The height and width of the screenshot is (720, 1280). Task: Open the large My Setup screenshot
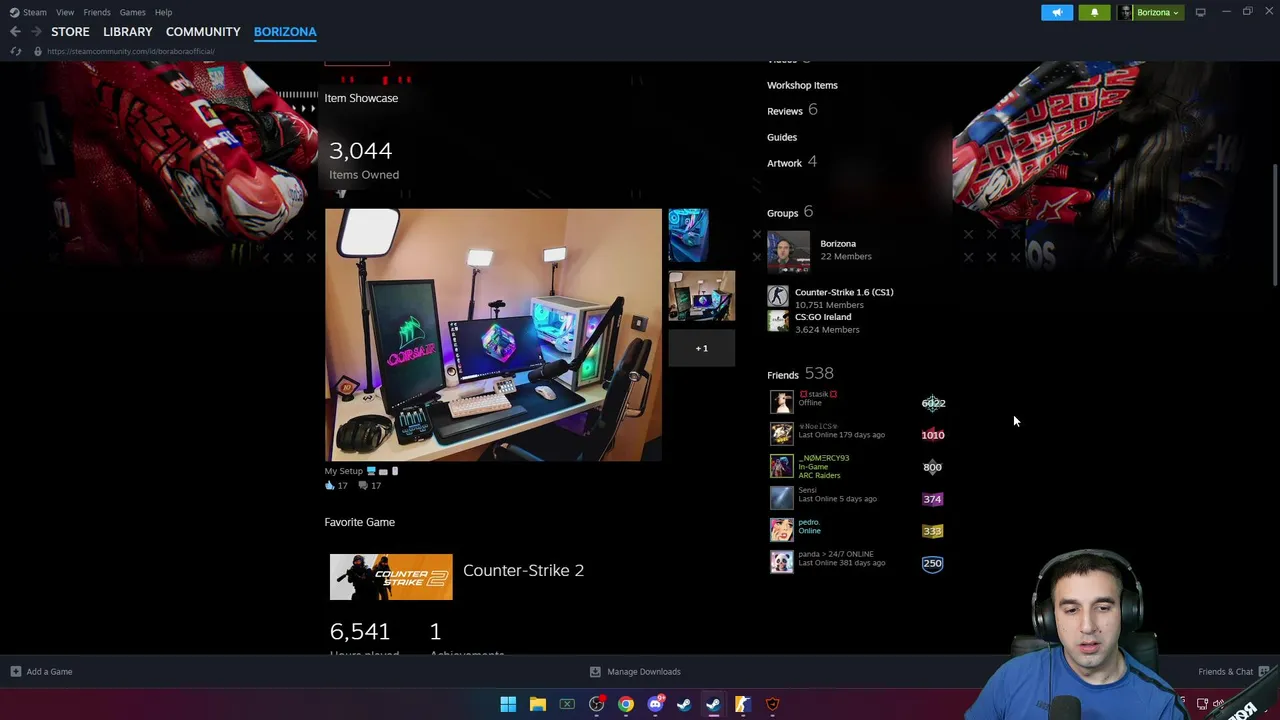pos(493,335)
